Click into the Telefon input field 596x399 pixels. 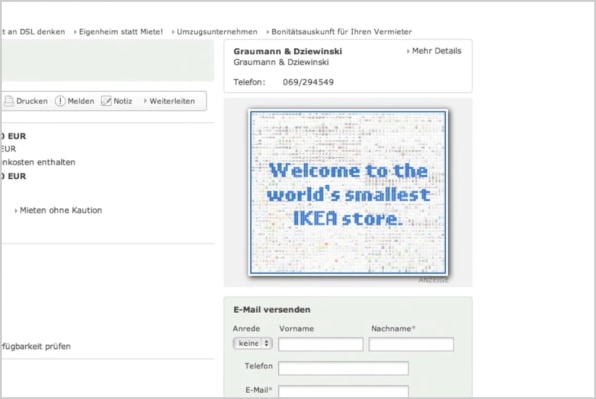343,368
